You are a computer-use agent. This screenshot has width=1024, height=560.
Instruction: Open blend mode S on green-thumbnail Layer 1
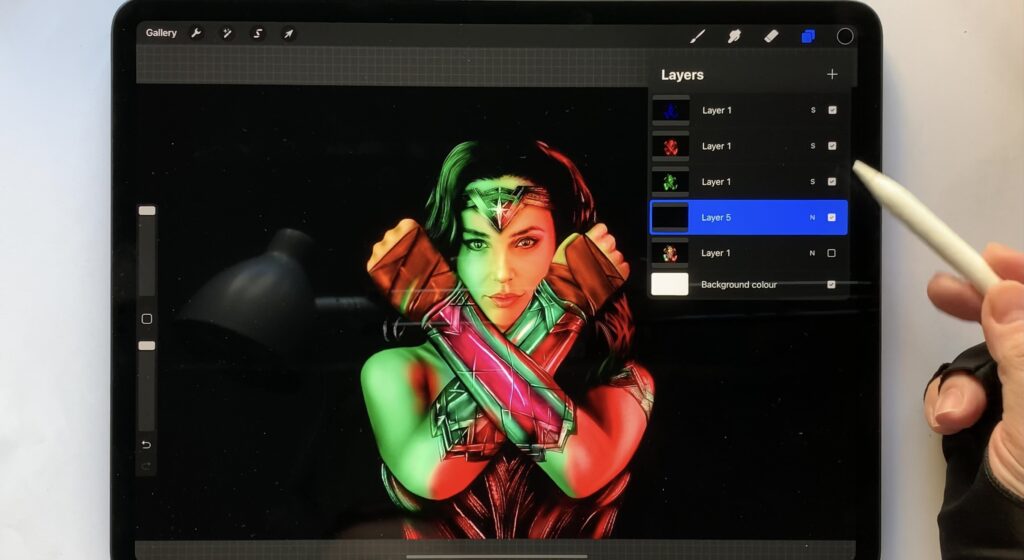pos(812,182)
